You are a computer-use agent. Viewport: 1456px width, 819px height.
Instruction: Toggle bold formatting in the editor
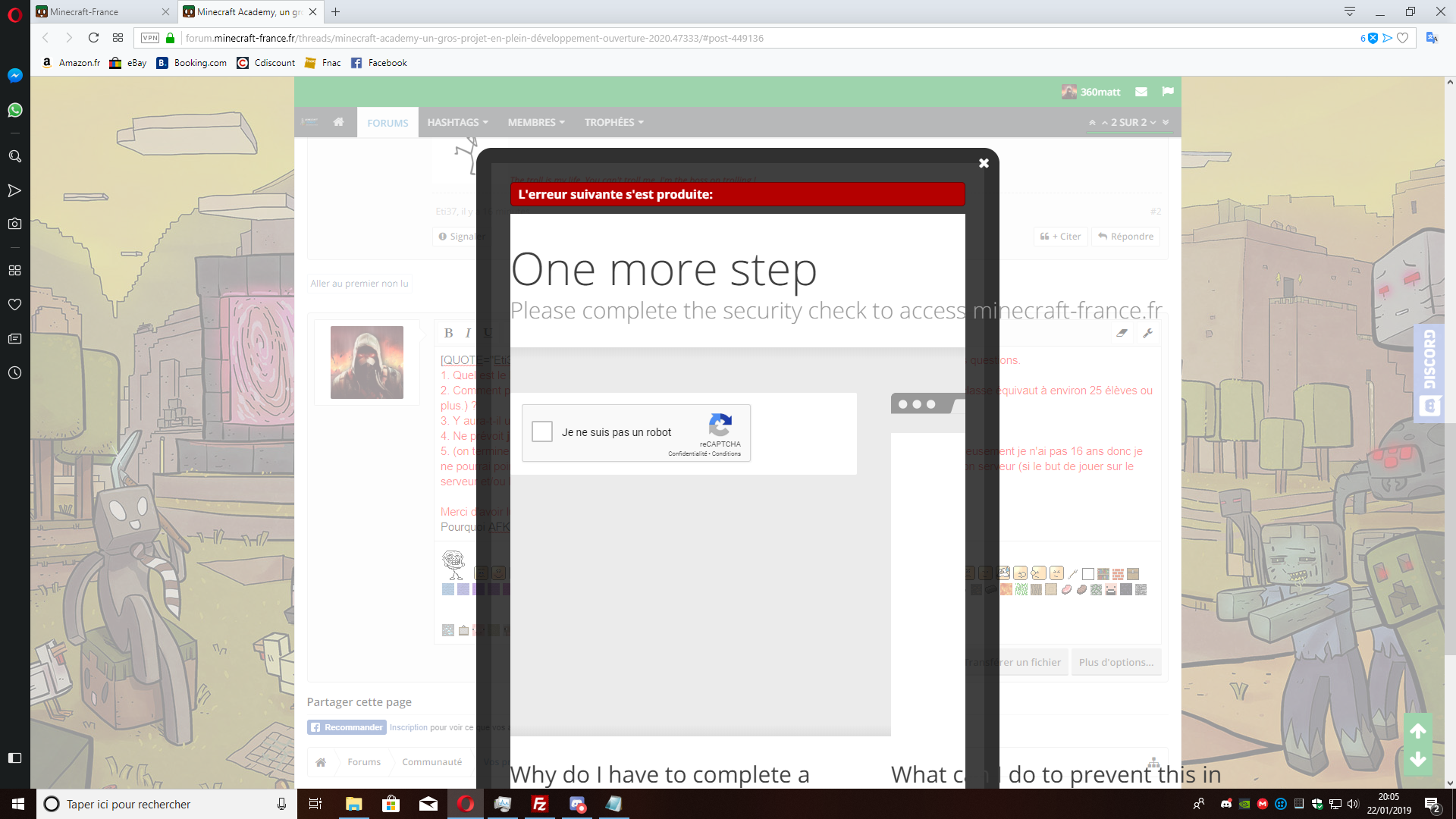pyautogui.click(x=448, y=333)
